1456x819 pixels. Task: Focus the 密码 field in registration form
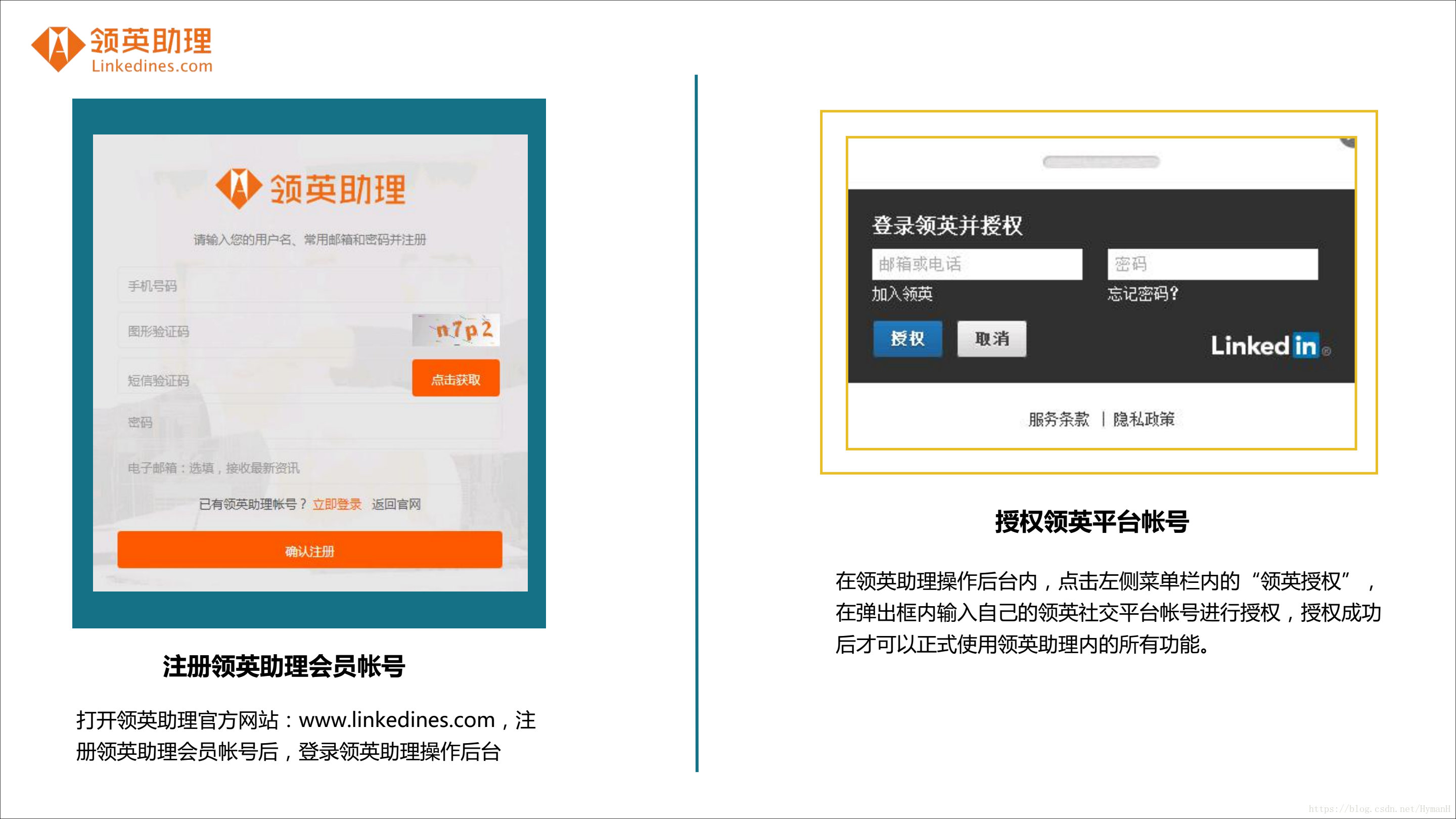(x=309, y=422)
